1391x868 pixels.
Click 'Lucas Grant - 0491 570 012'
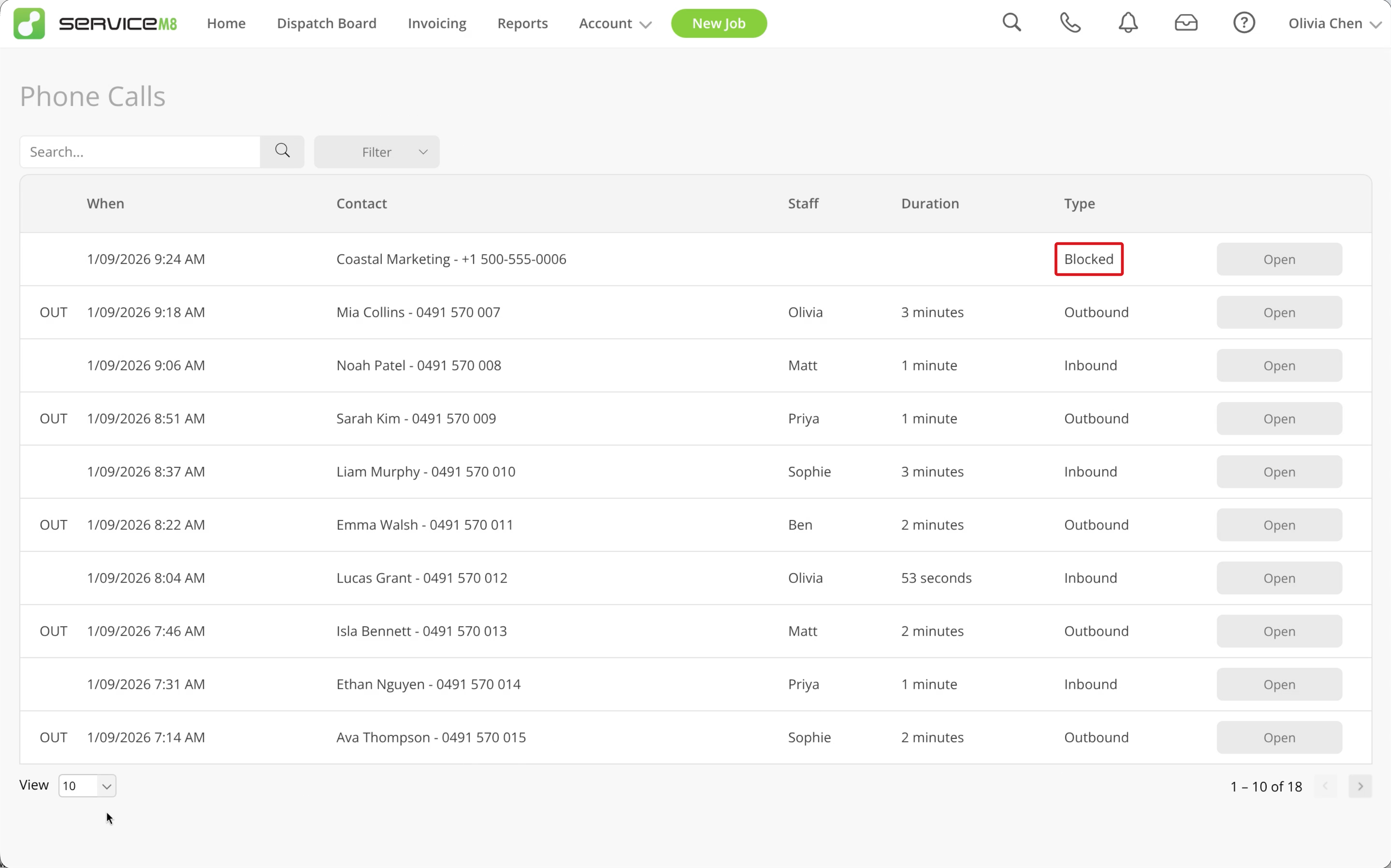coord(421,577)
